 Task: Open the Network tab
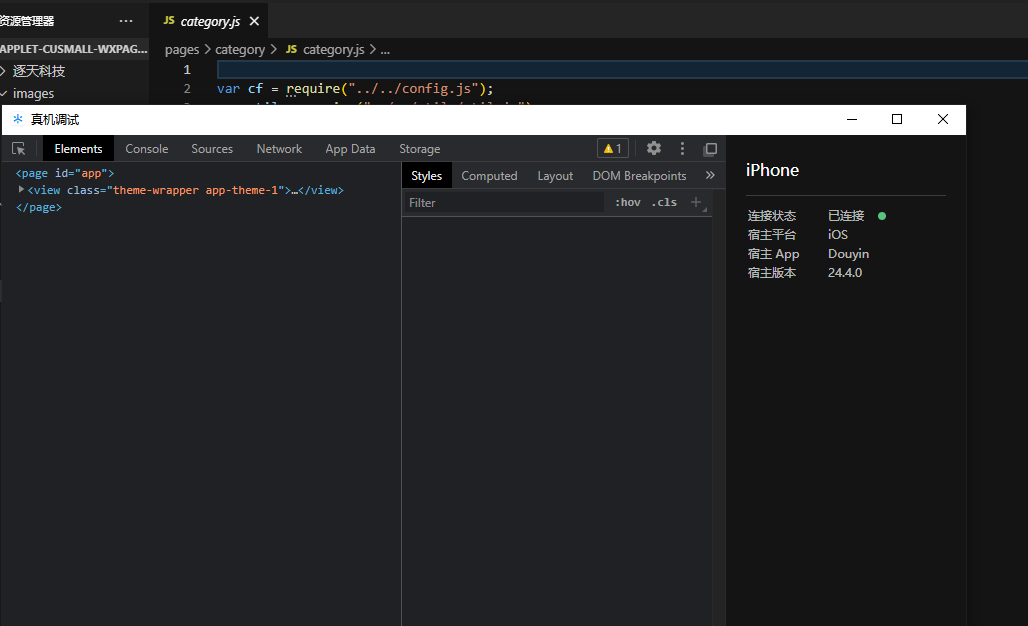click(x=279, y=149)
